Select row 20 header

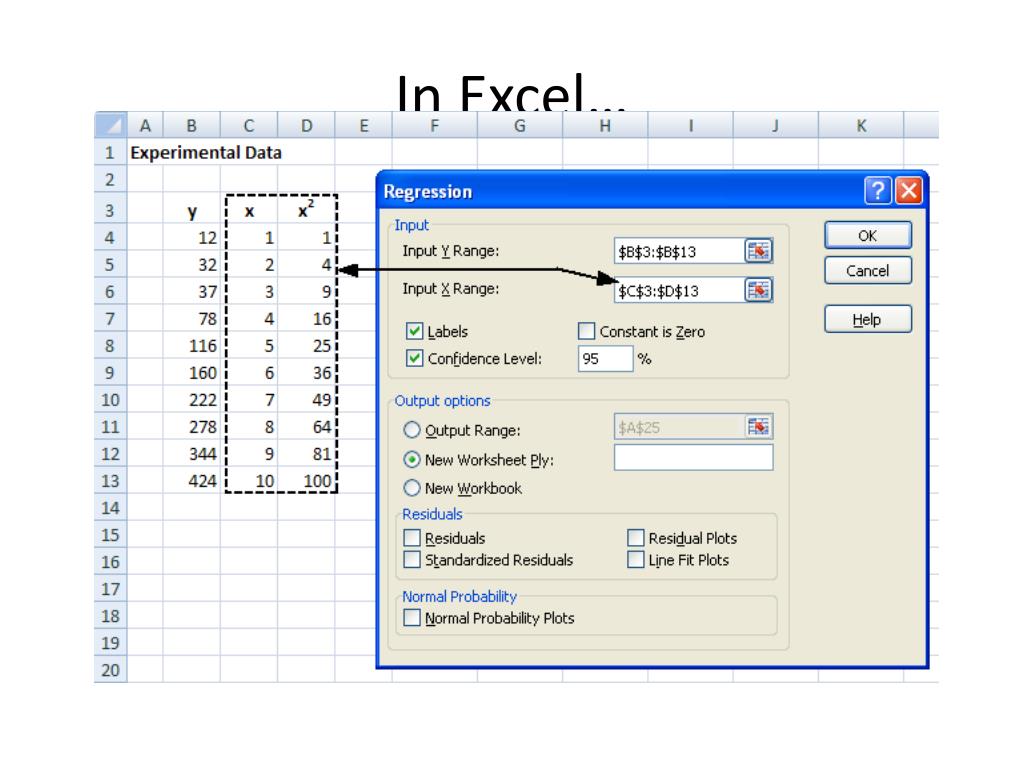point(110,669)
